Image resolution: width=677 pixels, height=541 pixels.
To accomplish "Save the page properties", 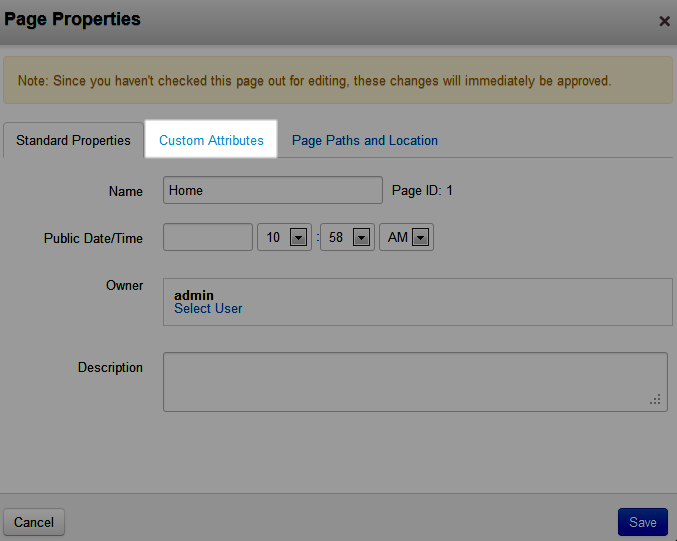I will 642,522.
